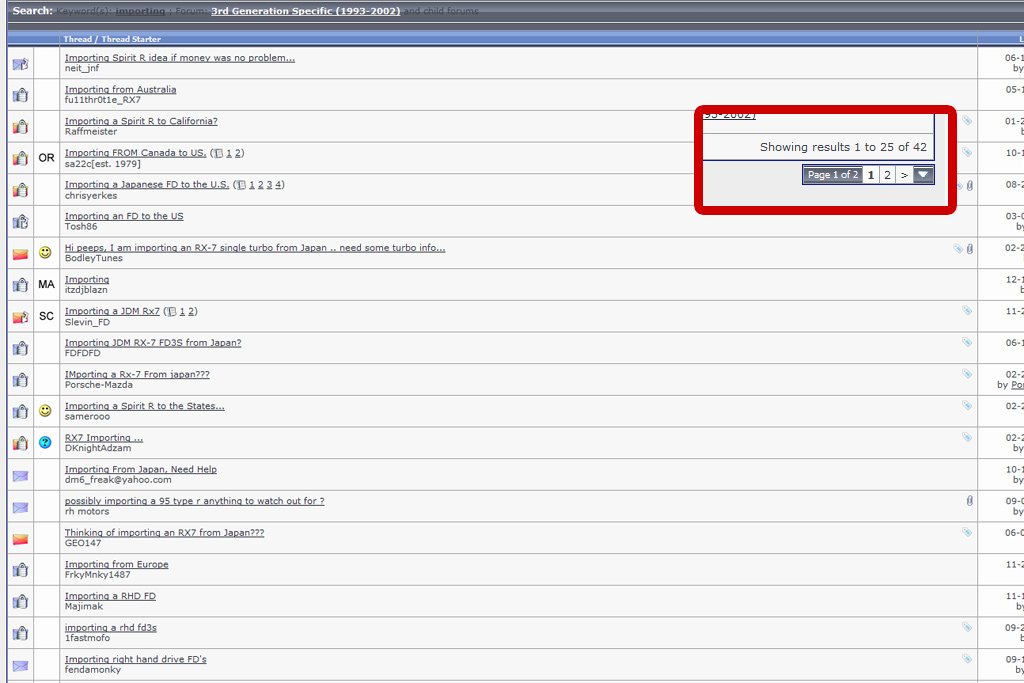Viewport: 1024px width, 683px height.
Task: Sort by the 'Thread / Thread Starter' column header
Action: point(112,39)
